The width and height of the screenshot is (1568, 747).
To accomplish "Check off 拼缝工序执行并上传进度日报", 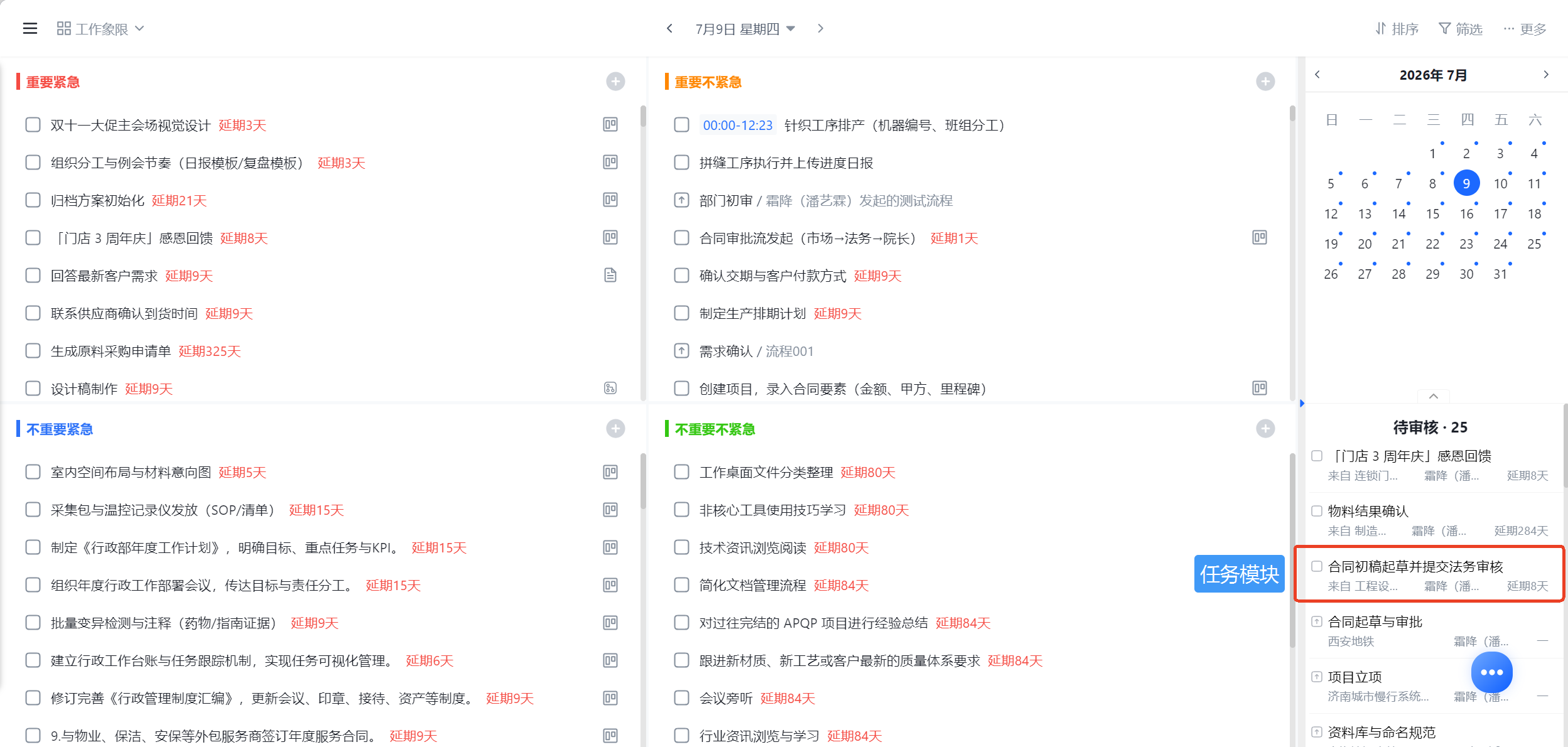I will 681,163.
